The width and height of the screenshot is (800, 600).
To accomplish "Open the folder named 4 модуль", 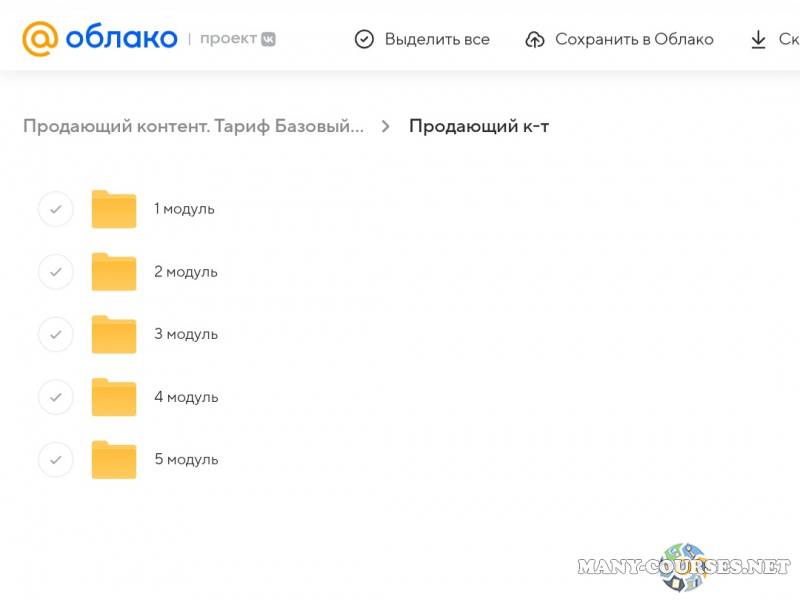I will click(x=113, y=397).
